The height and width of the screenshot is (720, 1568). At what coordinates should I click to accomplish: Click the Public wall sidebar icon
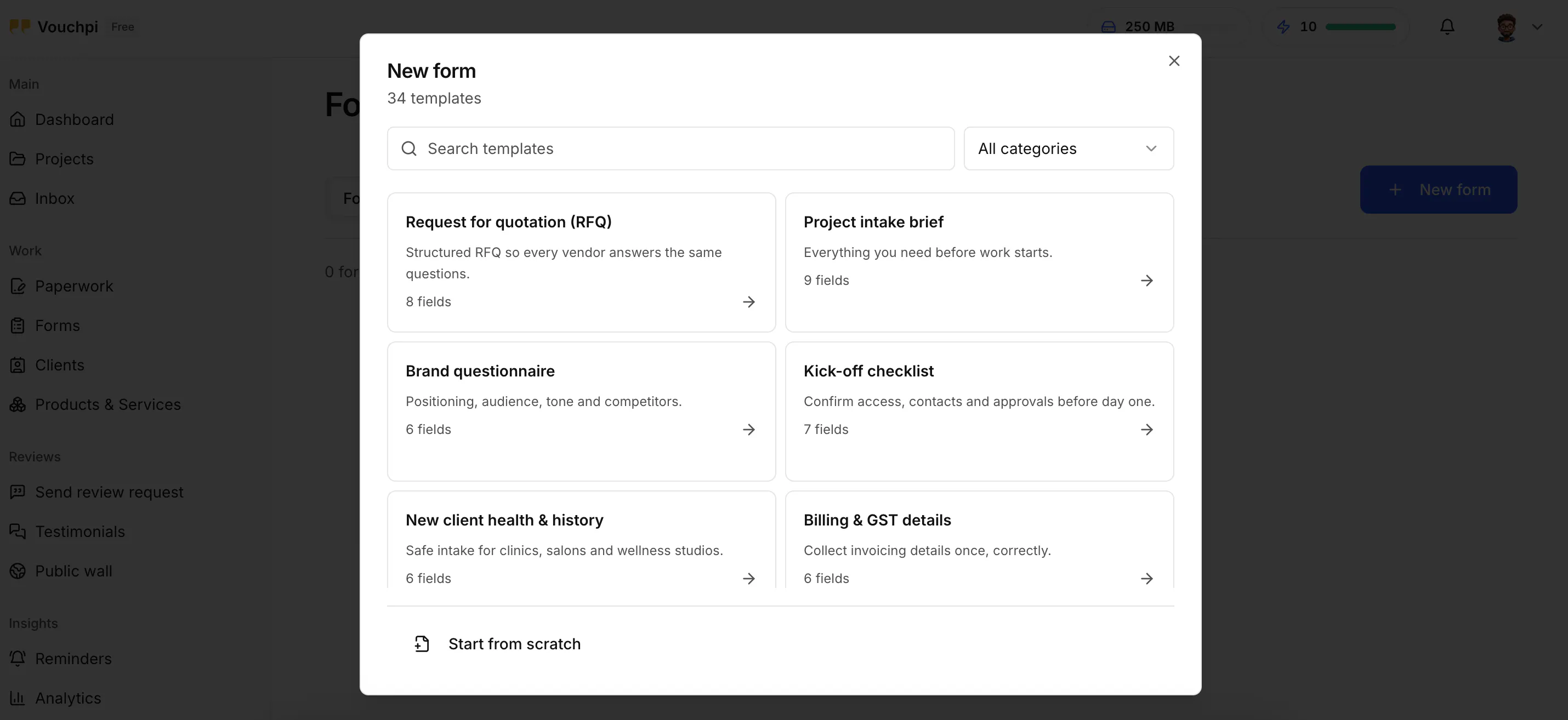pos(18,571)
